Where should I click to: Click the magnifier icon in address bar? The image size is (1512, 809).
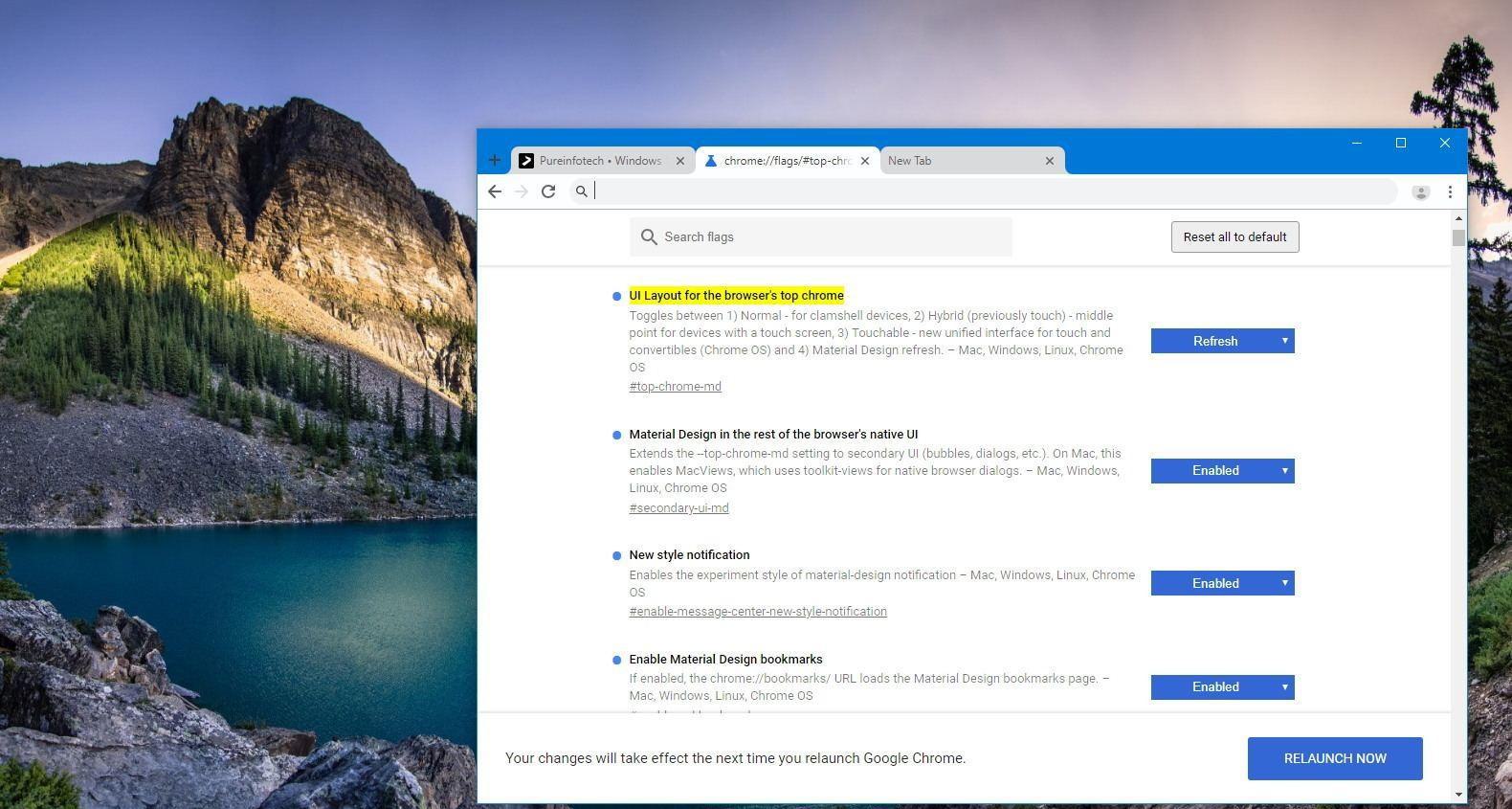pyautogui.click(x=581, y=191)
